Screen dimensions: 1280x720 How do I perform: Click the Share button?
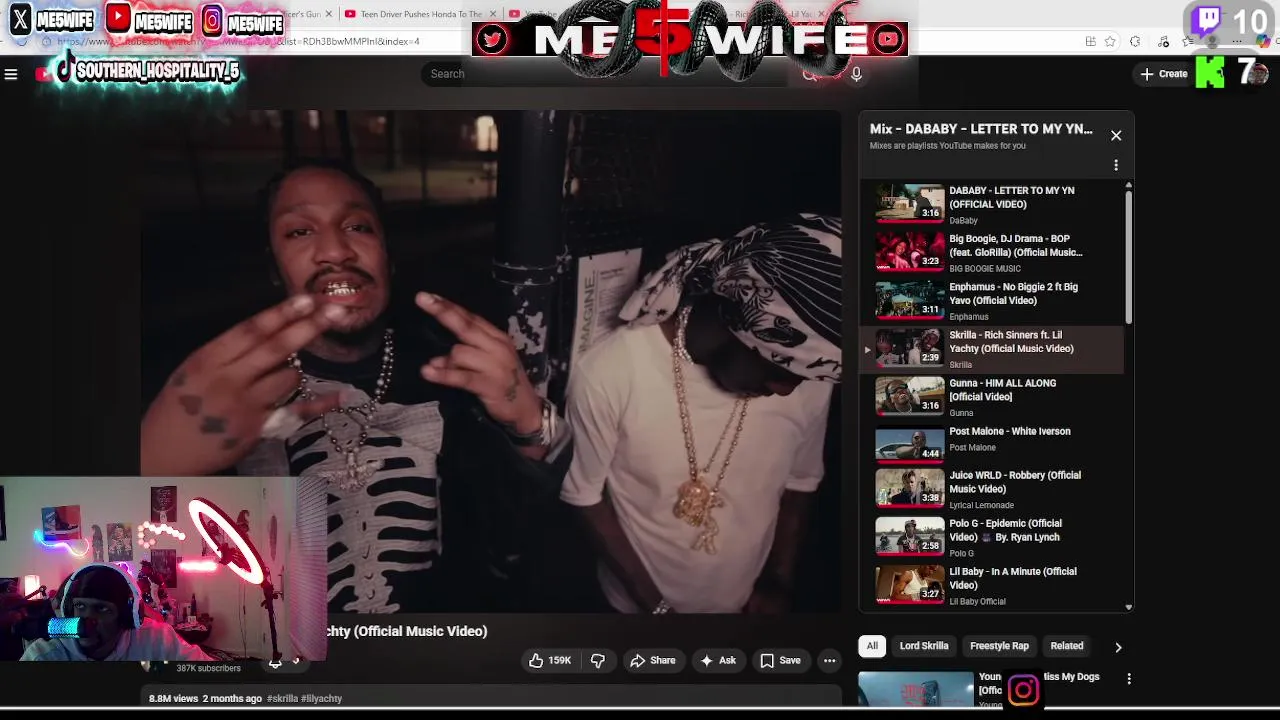pos(652,661)
